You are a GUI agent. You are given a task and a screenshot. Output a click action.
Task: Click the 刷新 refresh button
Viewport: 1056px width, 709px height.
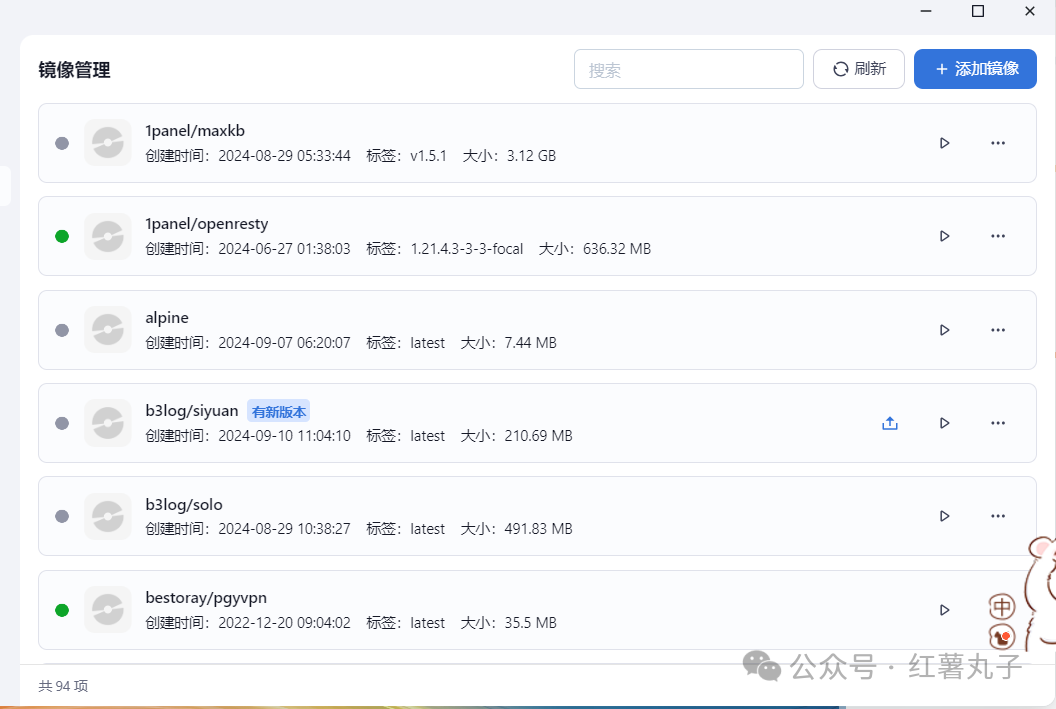pyautogui.click(x=859, y=69)
